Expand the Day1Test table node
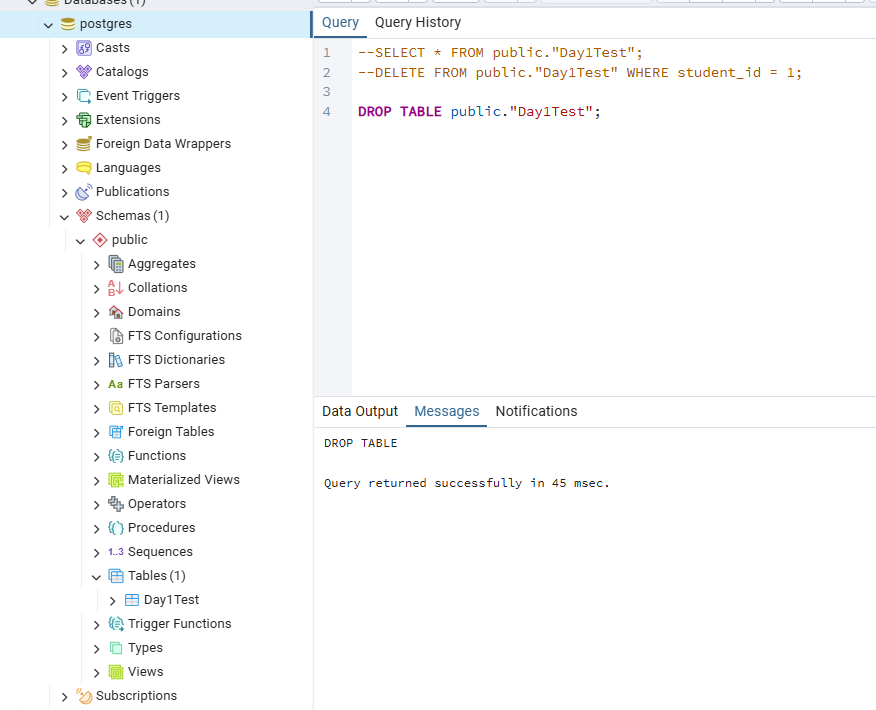The image size is (876, 710). 113,602
